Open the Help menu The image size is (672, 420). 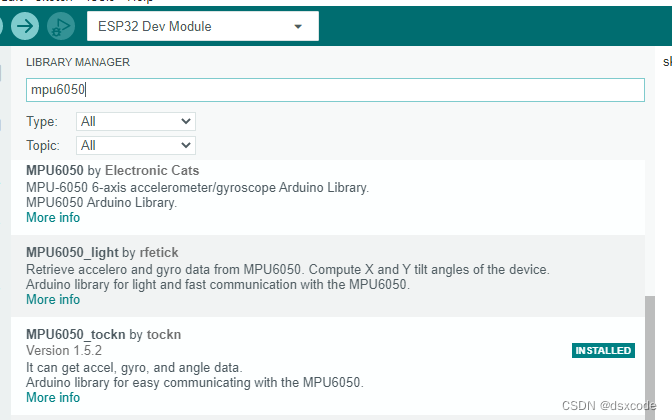point(138,1)
